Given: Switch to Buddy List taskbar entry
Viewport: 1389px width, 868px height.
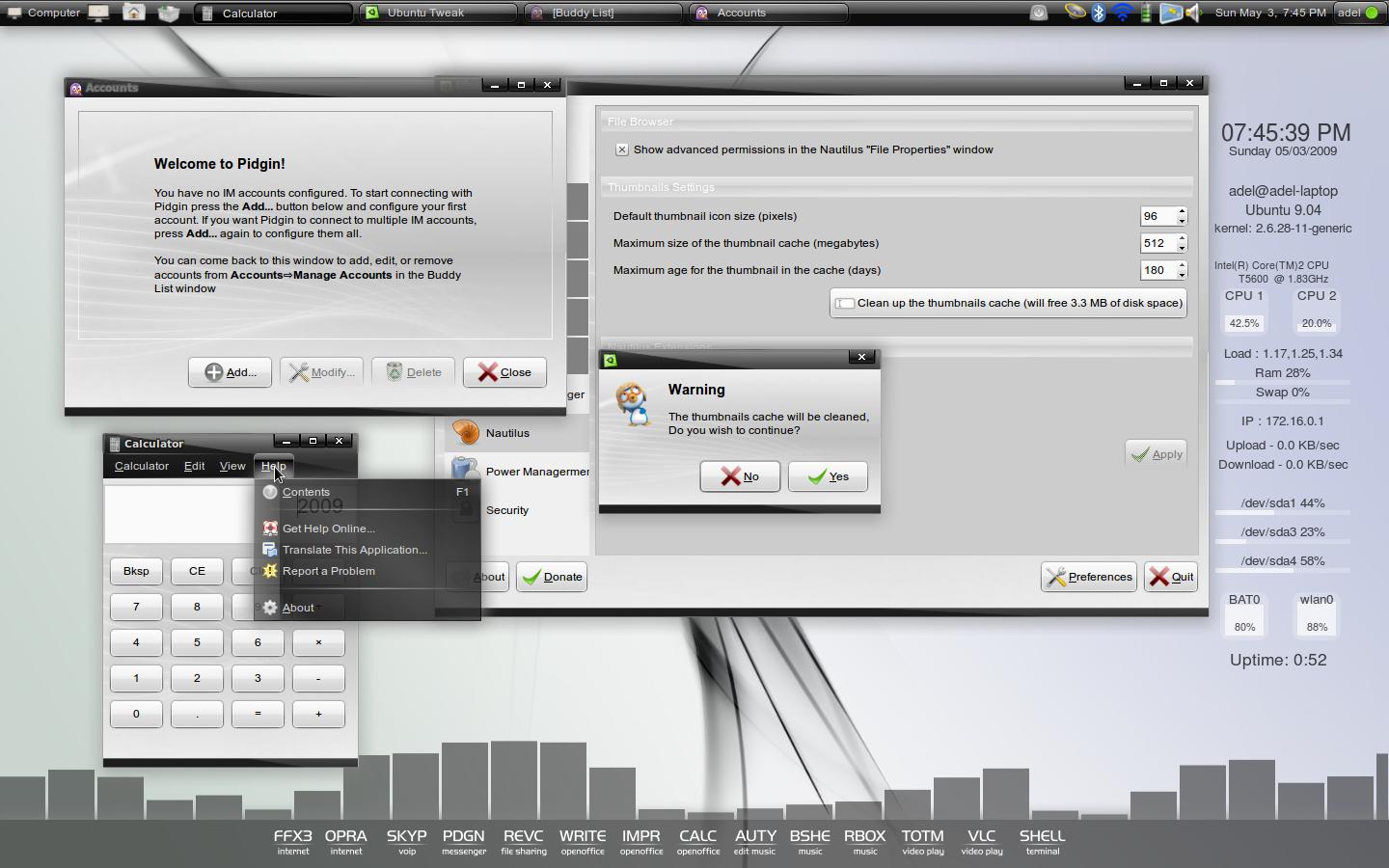Looking at the screenshot, I should pyautogui.click(x=604, y=13).
